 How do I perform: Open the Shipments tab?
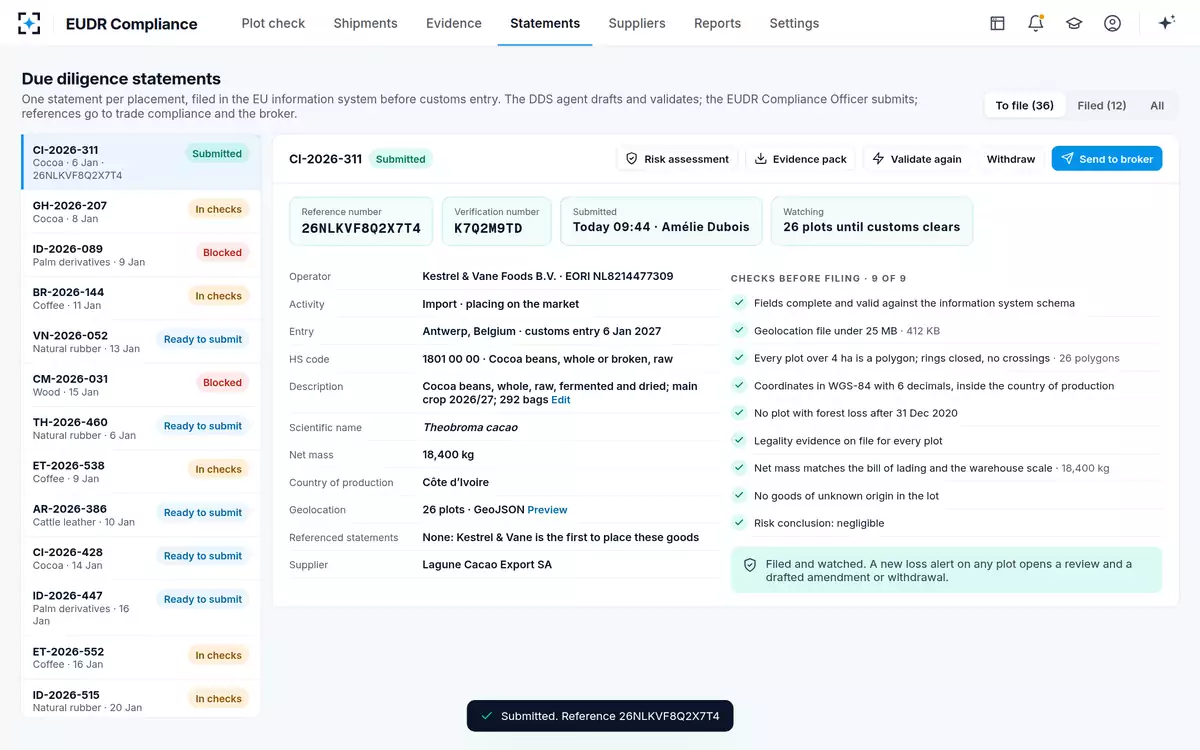click(365, 23)
